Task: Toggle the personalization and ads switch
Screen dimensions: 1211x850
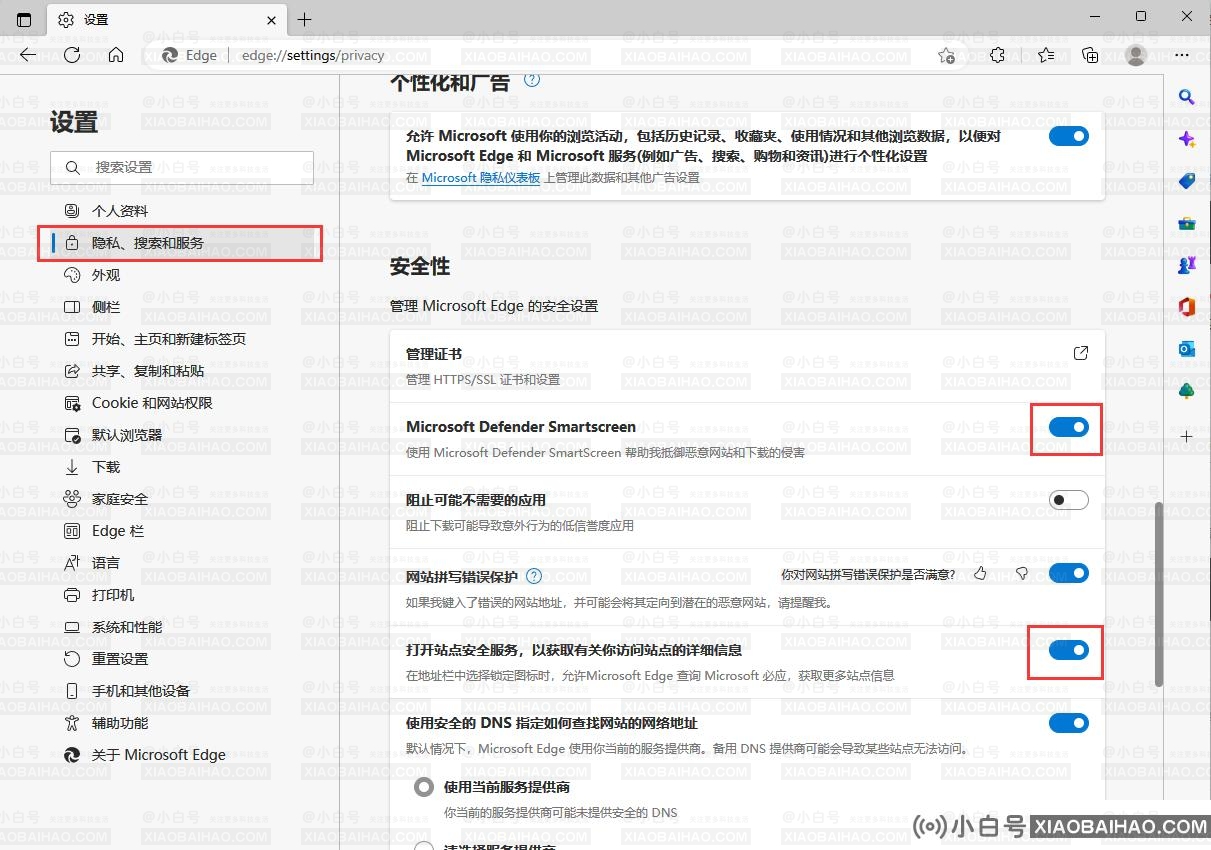Action: [1068, 136]
